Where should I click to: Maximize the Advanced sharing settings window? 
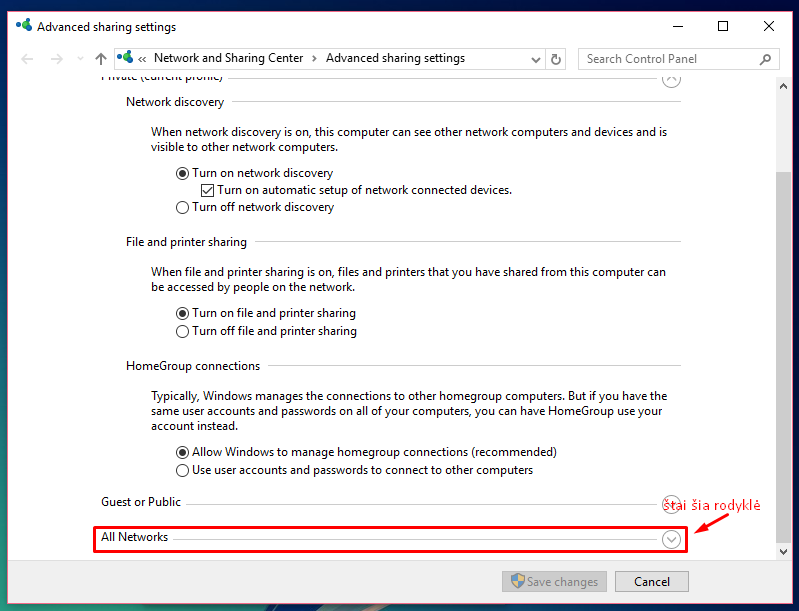(x=723, y=26)
